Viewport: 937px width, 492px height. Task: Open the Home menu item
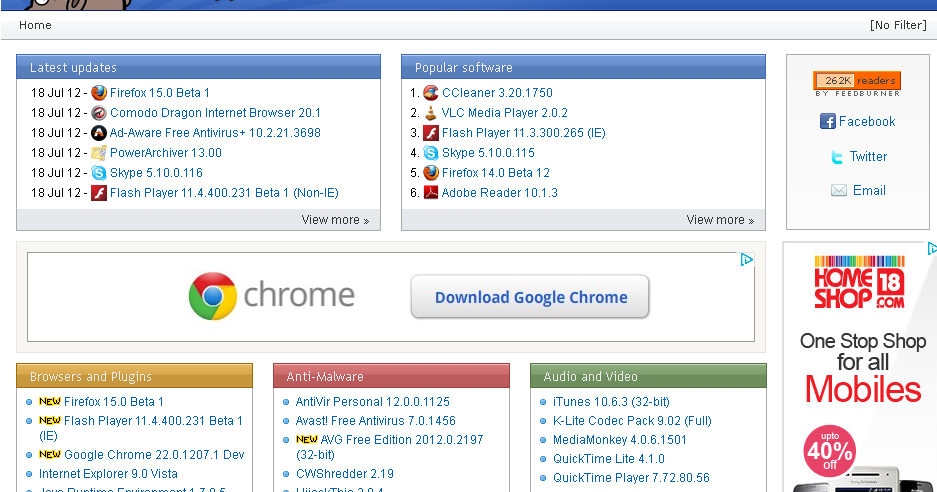click(x=35, y=25)
